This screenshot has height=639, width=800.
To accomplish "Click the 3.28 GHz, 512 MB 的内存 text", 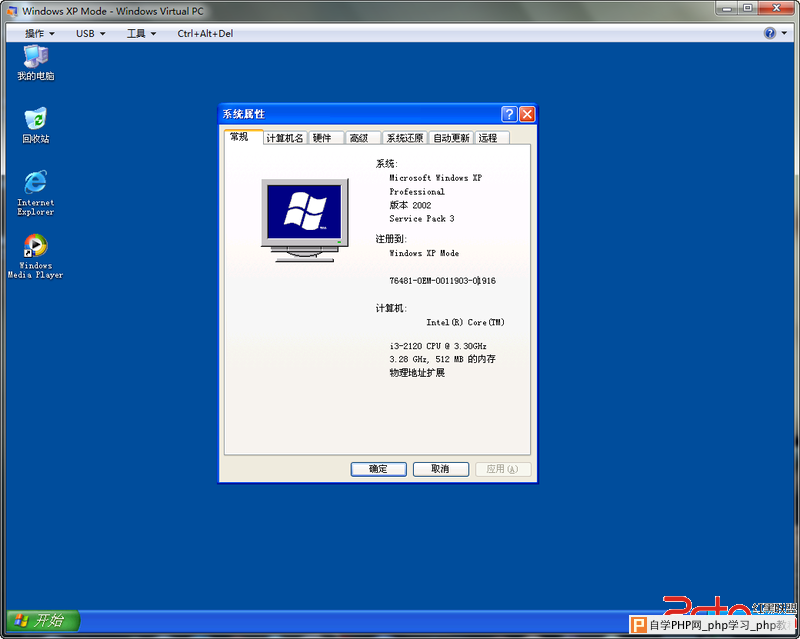I will pyautogui.click(x=442, y=359).
